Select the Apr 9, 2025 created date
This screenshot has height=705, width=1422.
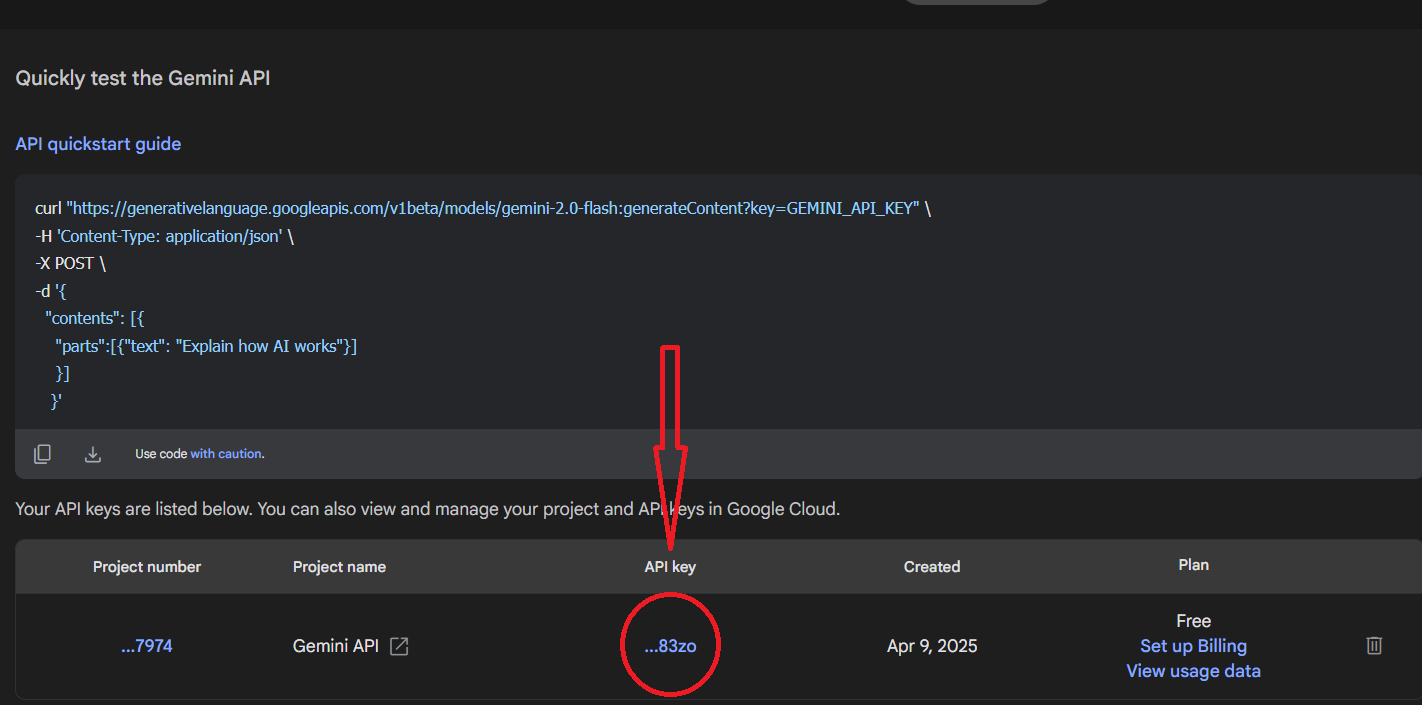pos(932,646)
